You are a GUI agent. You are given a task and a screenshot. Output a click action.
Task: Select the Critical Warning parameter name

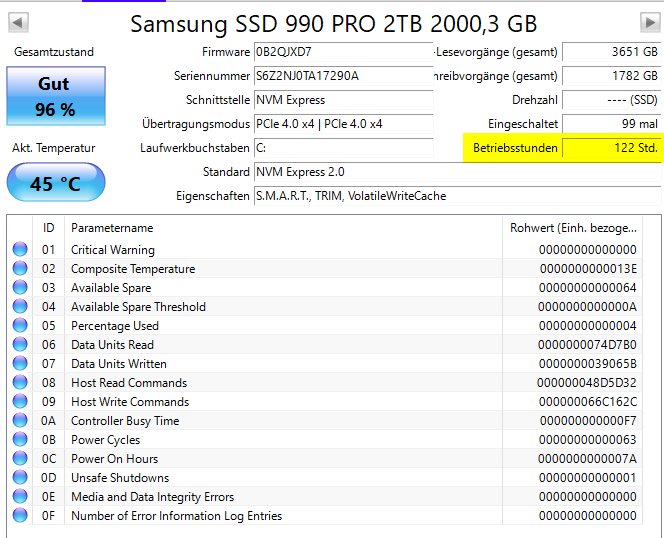click(x=113, y=250)
